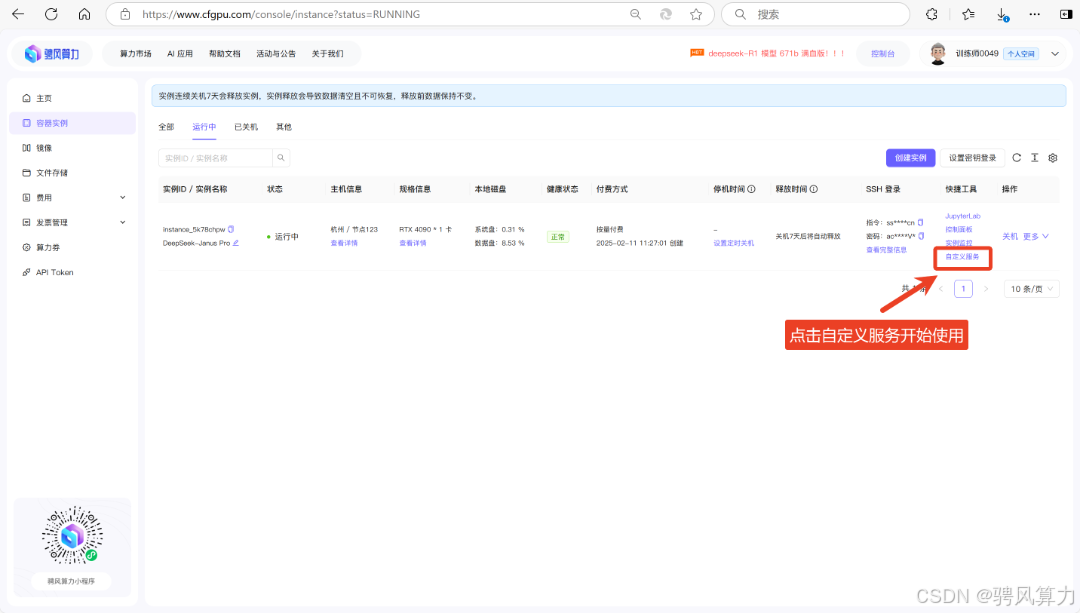1080x613 pixels.
Task: Reload the page with refresh icon
Action: coord(51,14)
